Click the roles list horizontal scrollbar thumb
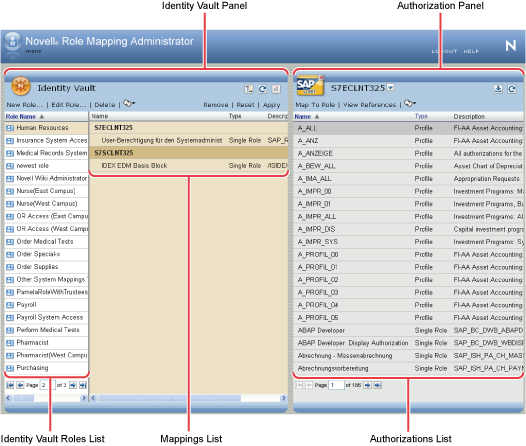This screenshot has width=526, height=446. (x=23, y=398)
